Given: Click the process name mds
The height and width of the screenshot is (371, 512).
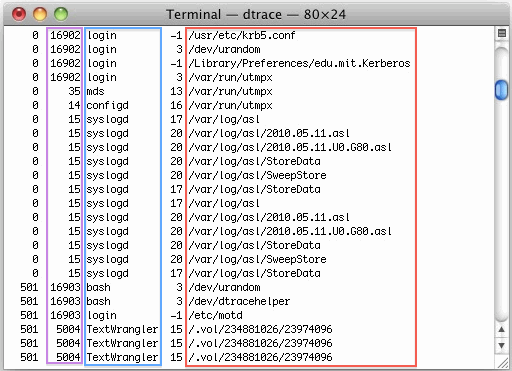Looking at the screenshot, I should (x=95, y=91).
